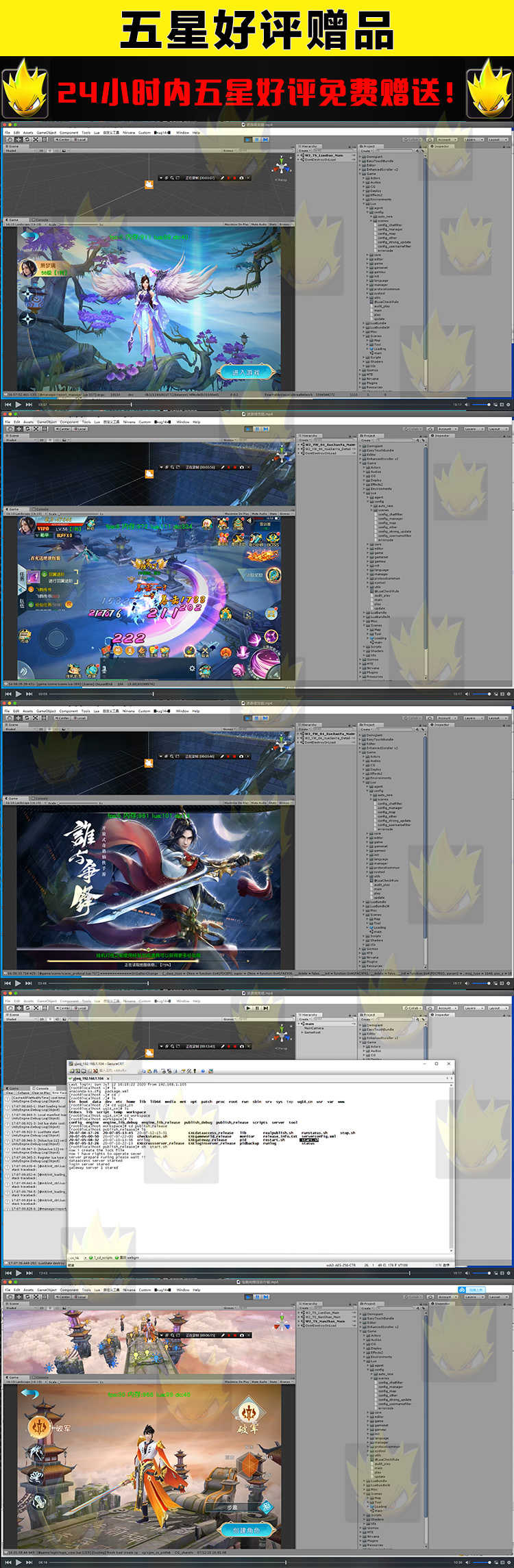514x1568 pixels.
Task: Select MainCamera in SecureCRT screenshot Hierarchy
Action: coord(313,1028)
